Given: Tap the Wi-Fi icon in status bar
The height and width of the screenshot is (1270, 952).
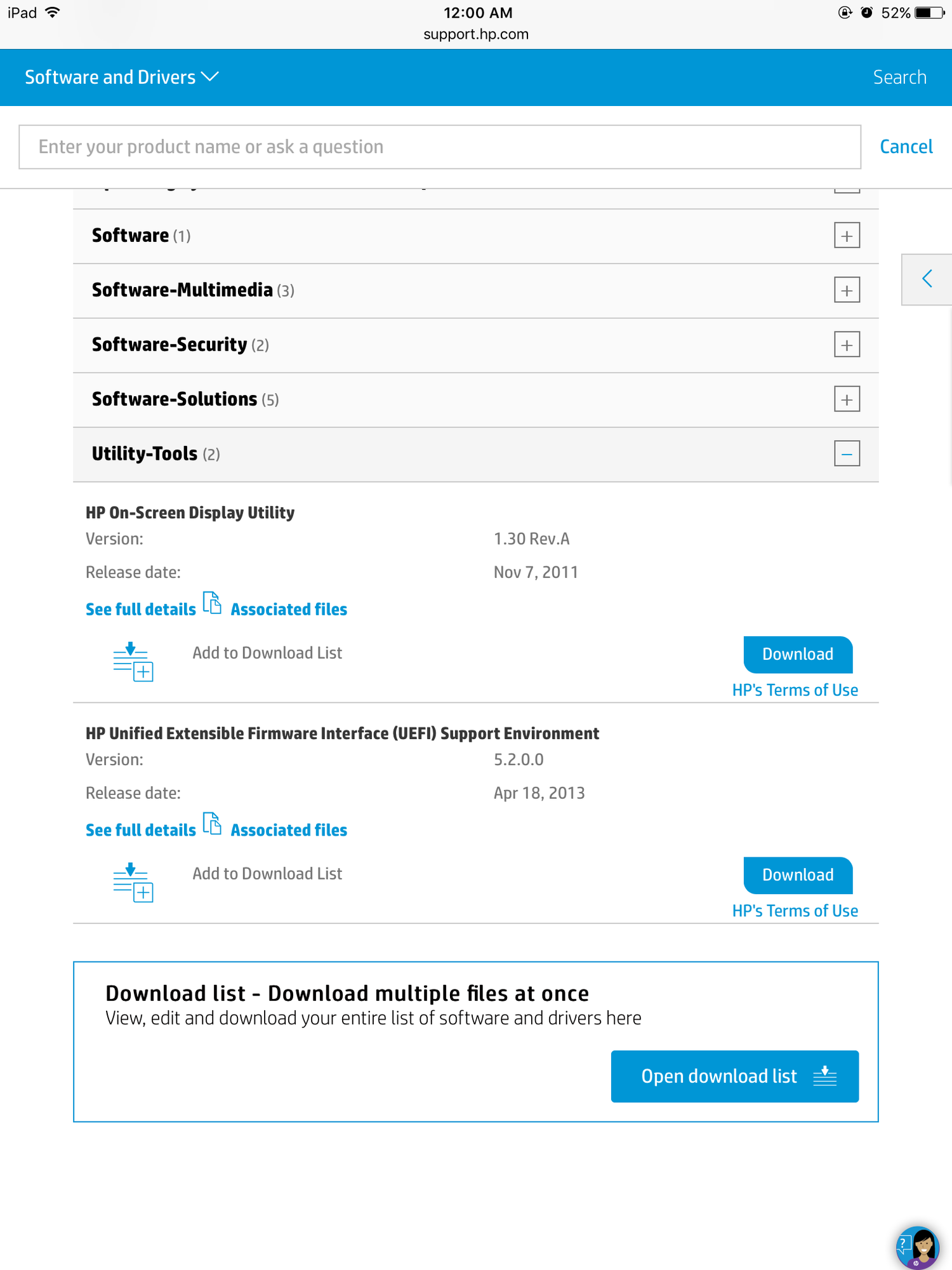Looking at the screenshot, I should coord(53,12).
